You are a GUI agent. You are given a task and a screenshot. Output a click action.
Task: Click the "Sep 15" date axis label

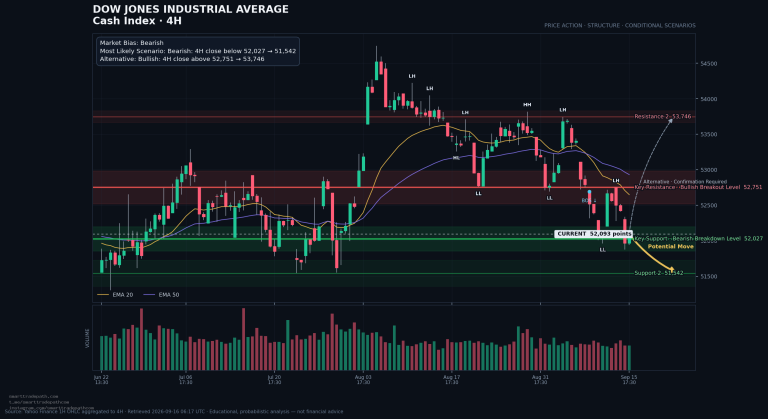[x=629, y=379]
